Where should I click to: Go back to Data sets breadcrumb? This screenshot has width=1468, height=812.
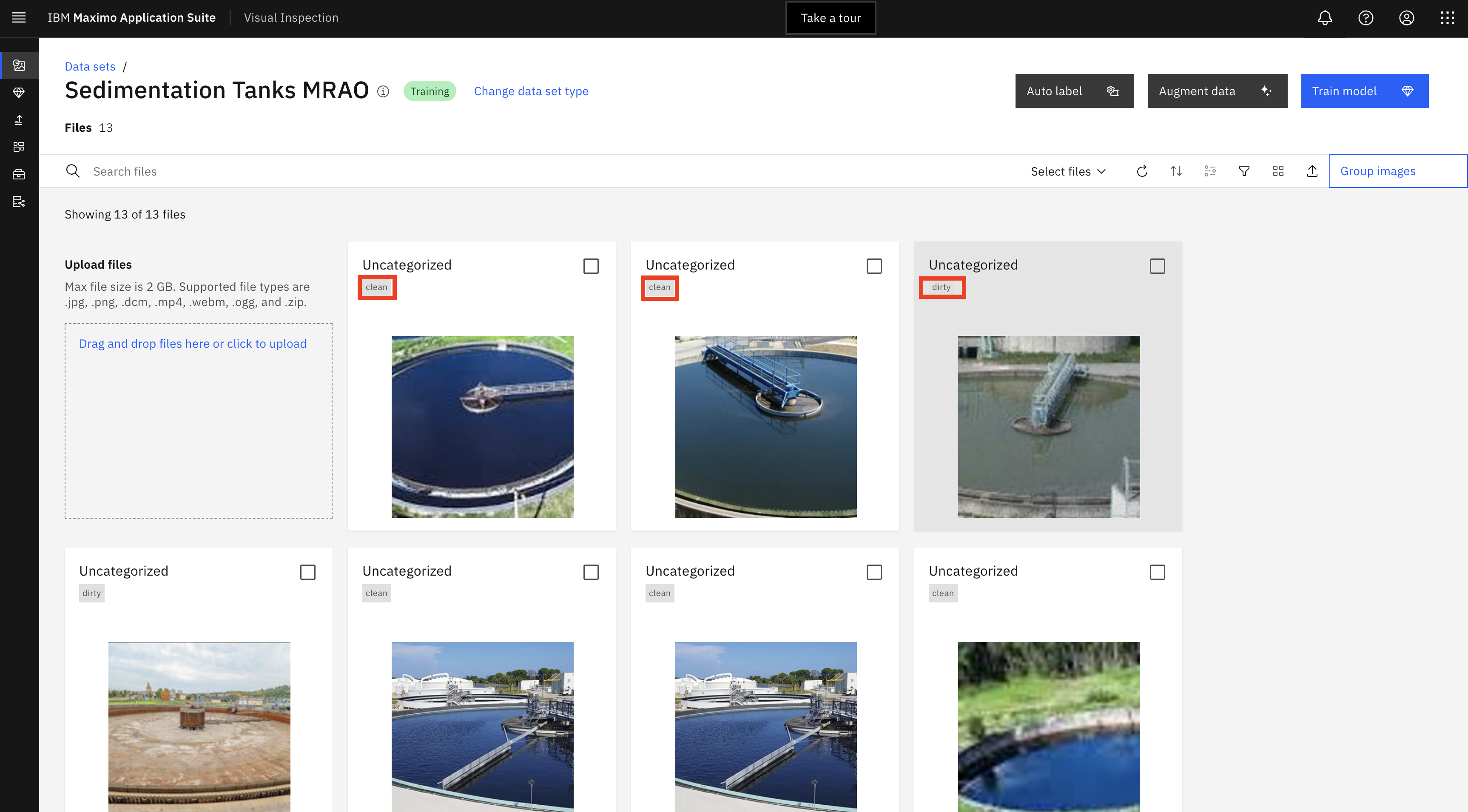90,66
